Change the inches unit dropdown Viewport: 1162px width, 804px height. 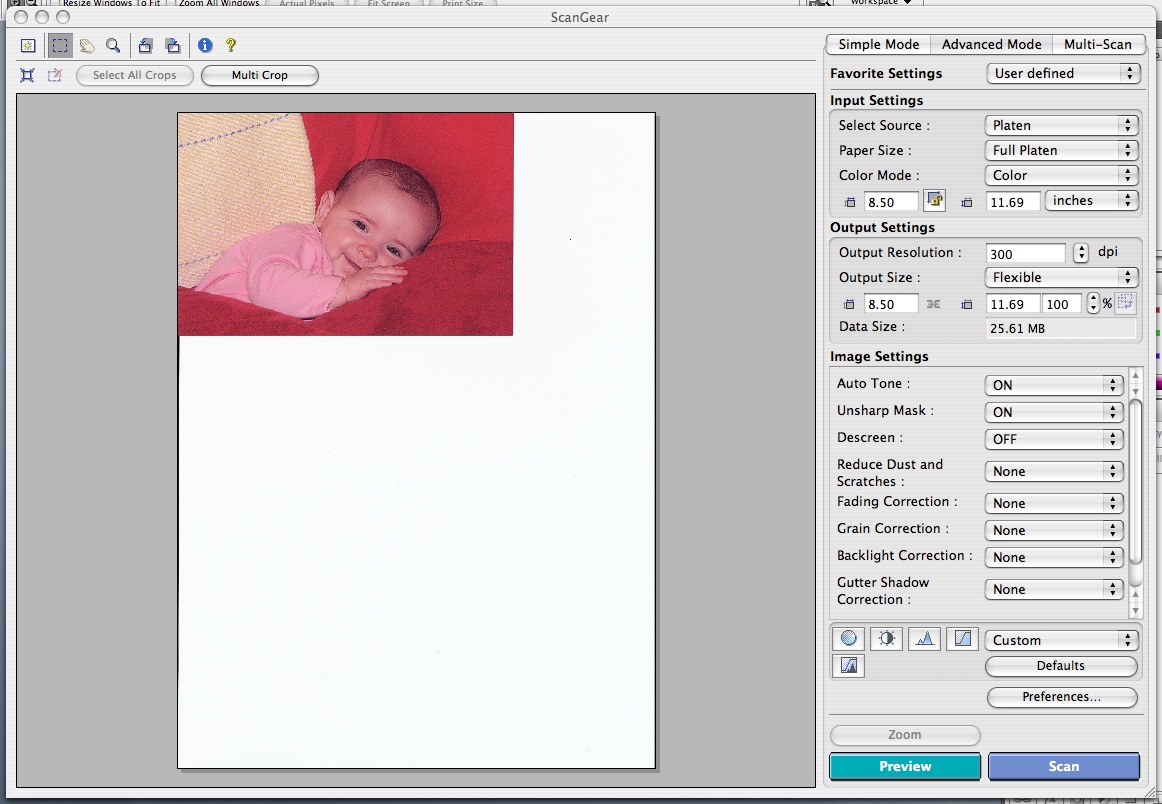(x=1091, y=201)
